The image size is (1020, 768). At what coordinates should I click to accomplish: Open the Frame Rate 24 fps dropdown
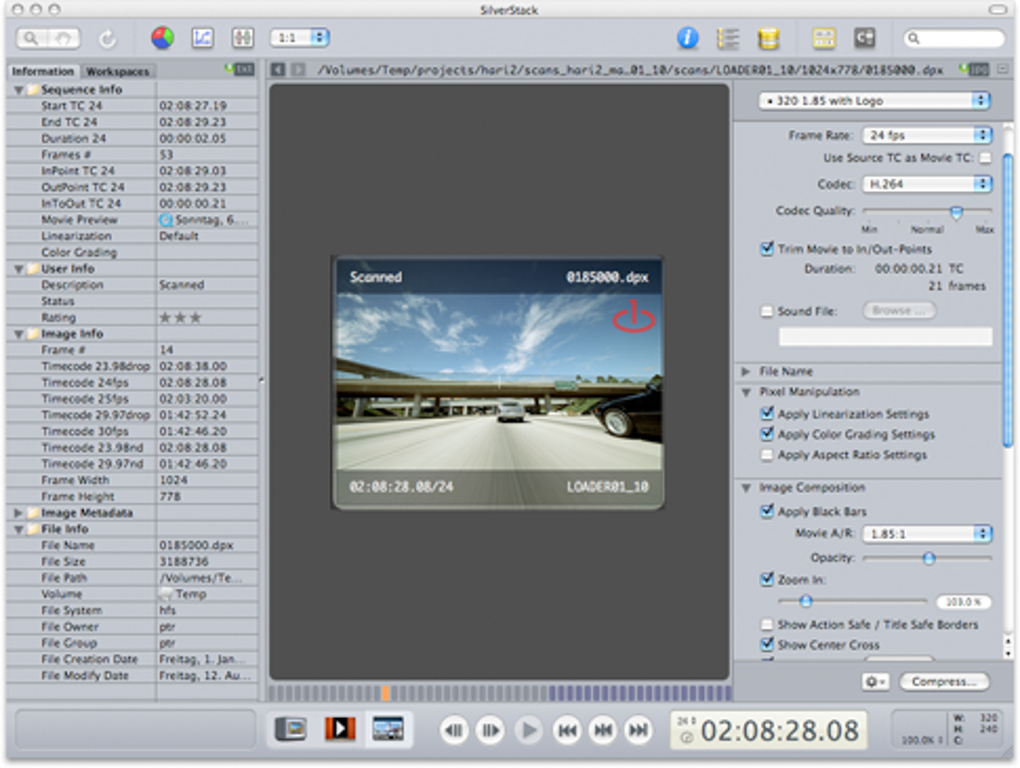pyautogui.click(x=926, y=135)
